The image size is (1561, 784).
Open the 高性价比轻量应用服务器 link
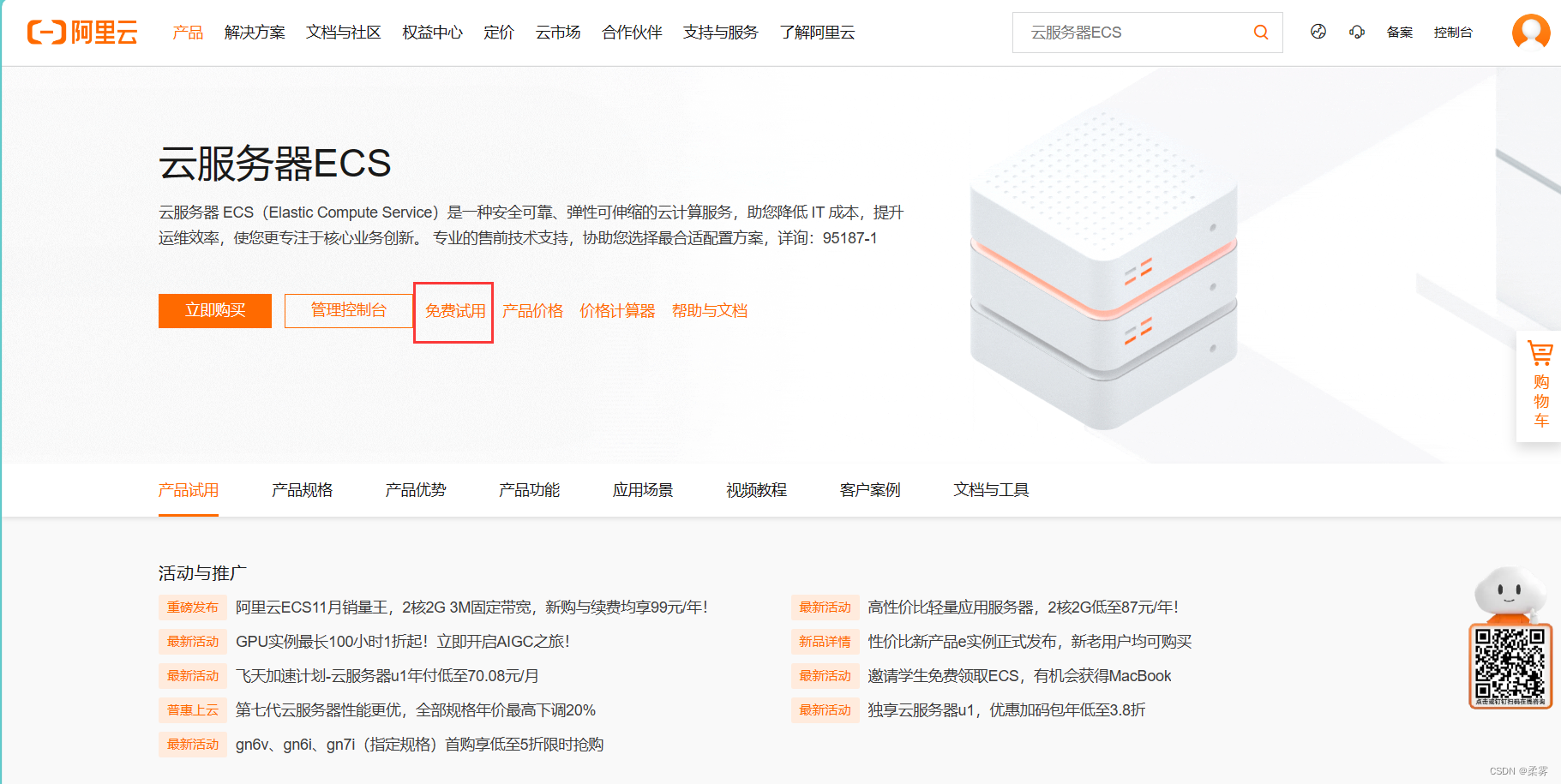1023,607
